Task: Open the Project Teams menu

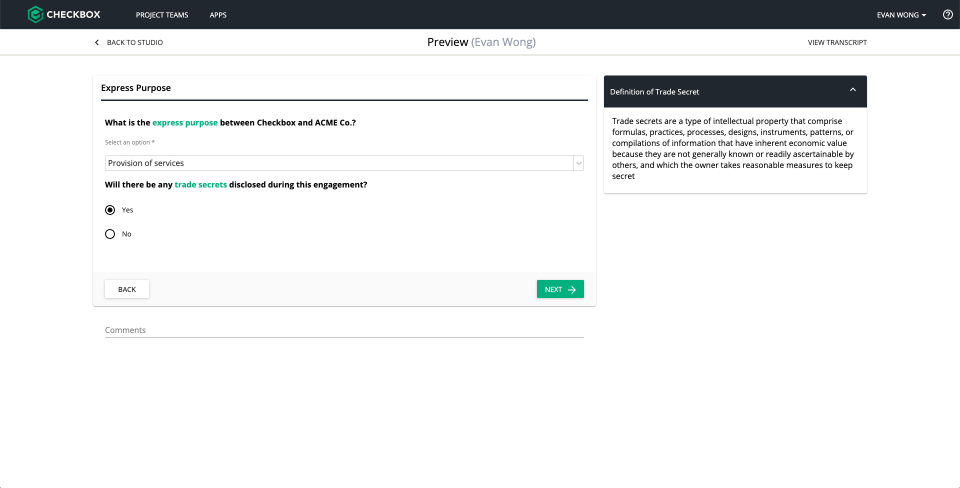Action: pyautogui.click(x=162, y=15)
